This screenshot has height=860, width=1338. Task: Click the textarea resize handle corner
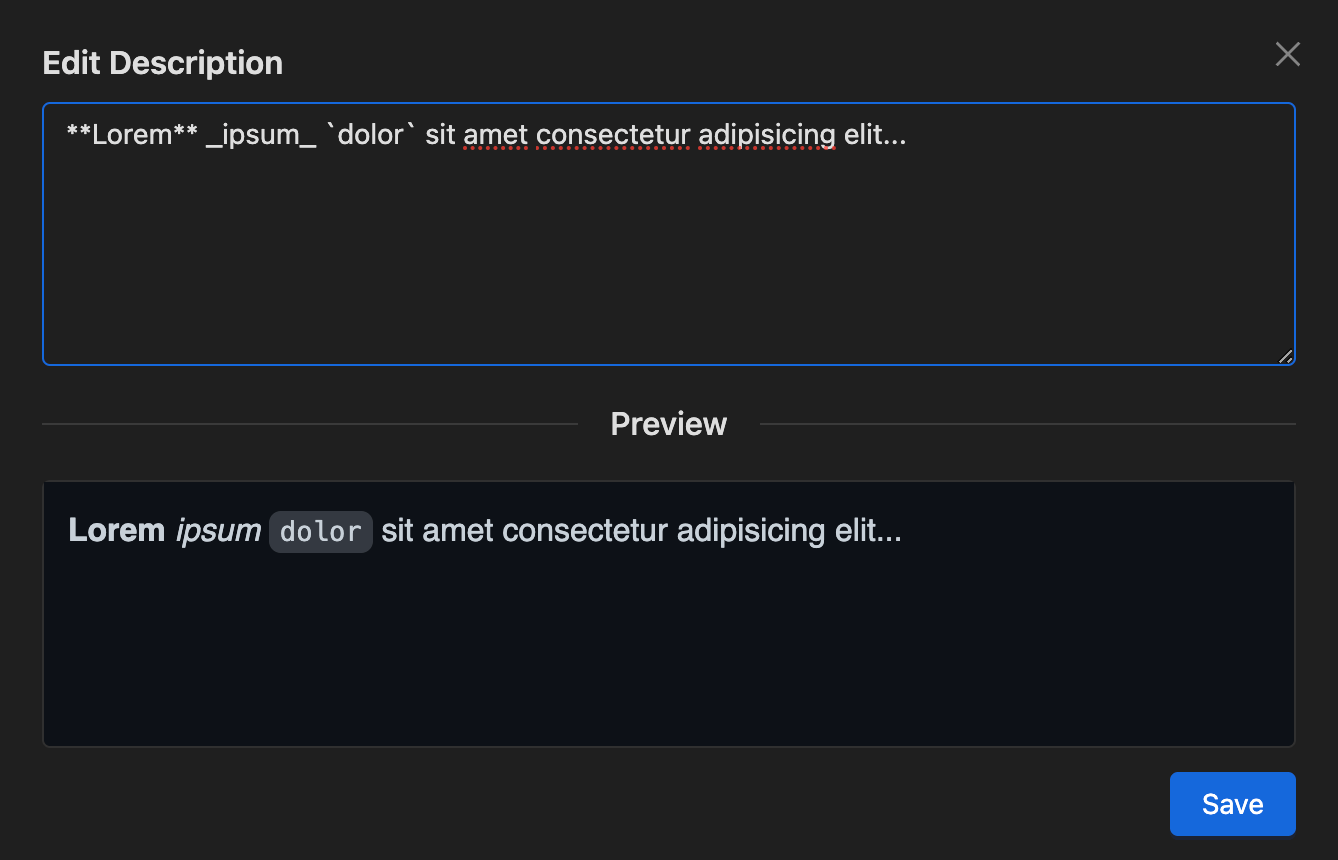pyautogui.click(x=1285, y=355)
